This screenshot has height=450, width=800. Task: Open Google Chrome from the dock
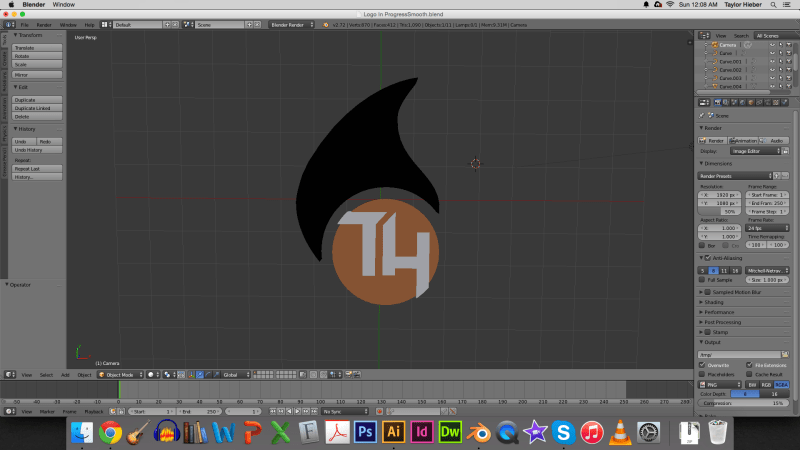click(110, 433)
